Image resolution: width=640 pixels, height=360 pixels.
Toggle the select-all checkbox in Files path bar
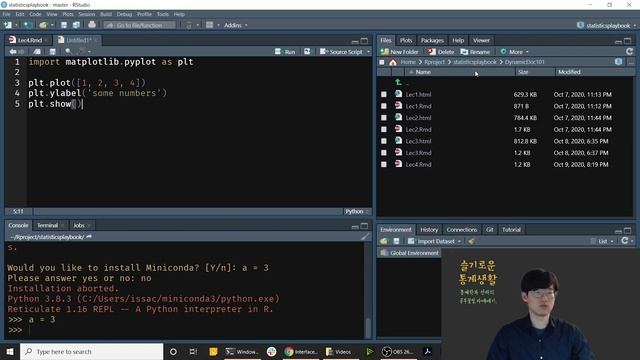pyautogui.click(x=382, y=62)
